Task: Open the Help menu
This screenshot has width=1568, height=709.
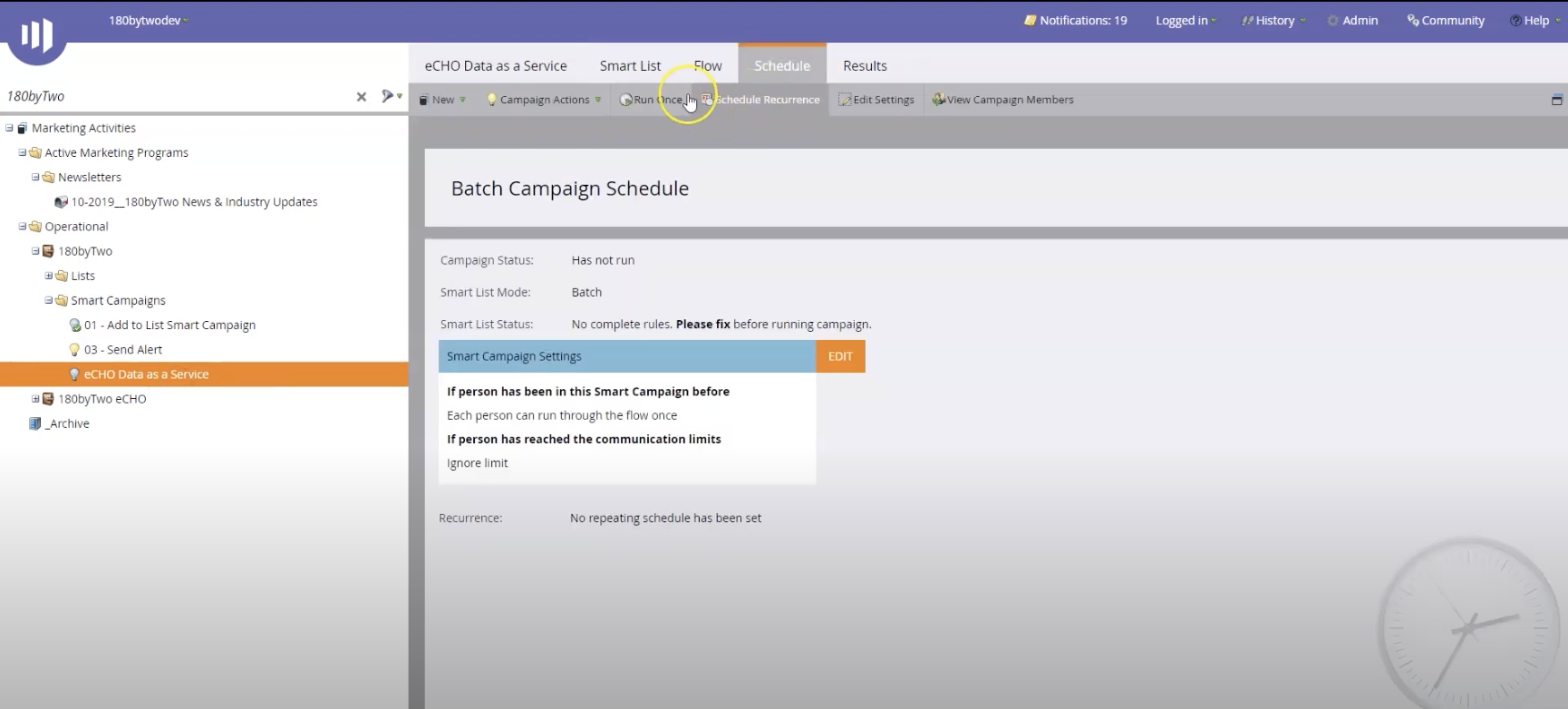Action: [1534, 20]
